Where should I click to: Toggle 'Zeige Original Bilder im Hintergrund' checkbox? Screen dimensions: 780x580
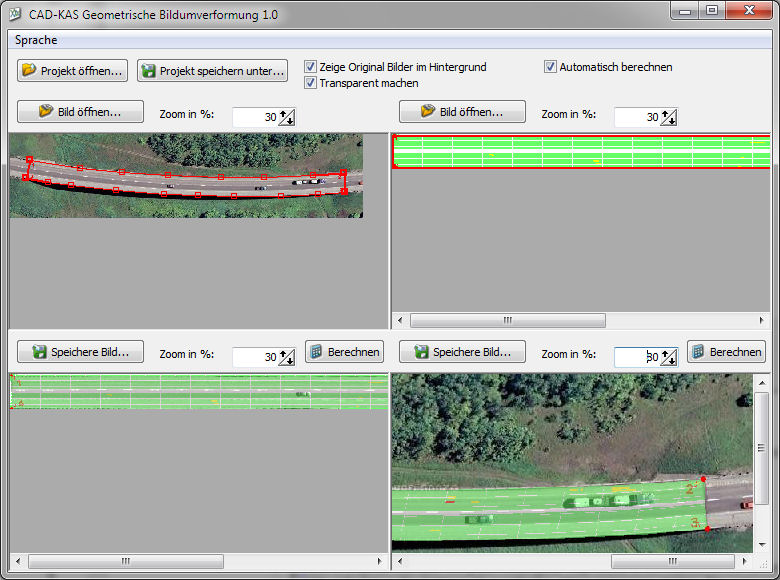click(311, 67)
